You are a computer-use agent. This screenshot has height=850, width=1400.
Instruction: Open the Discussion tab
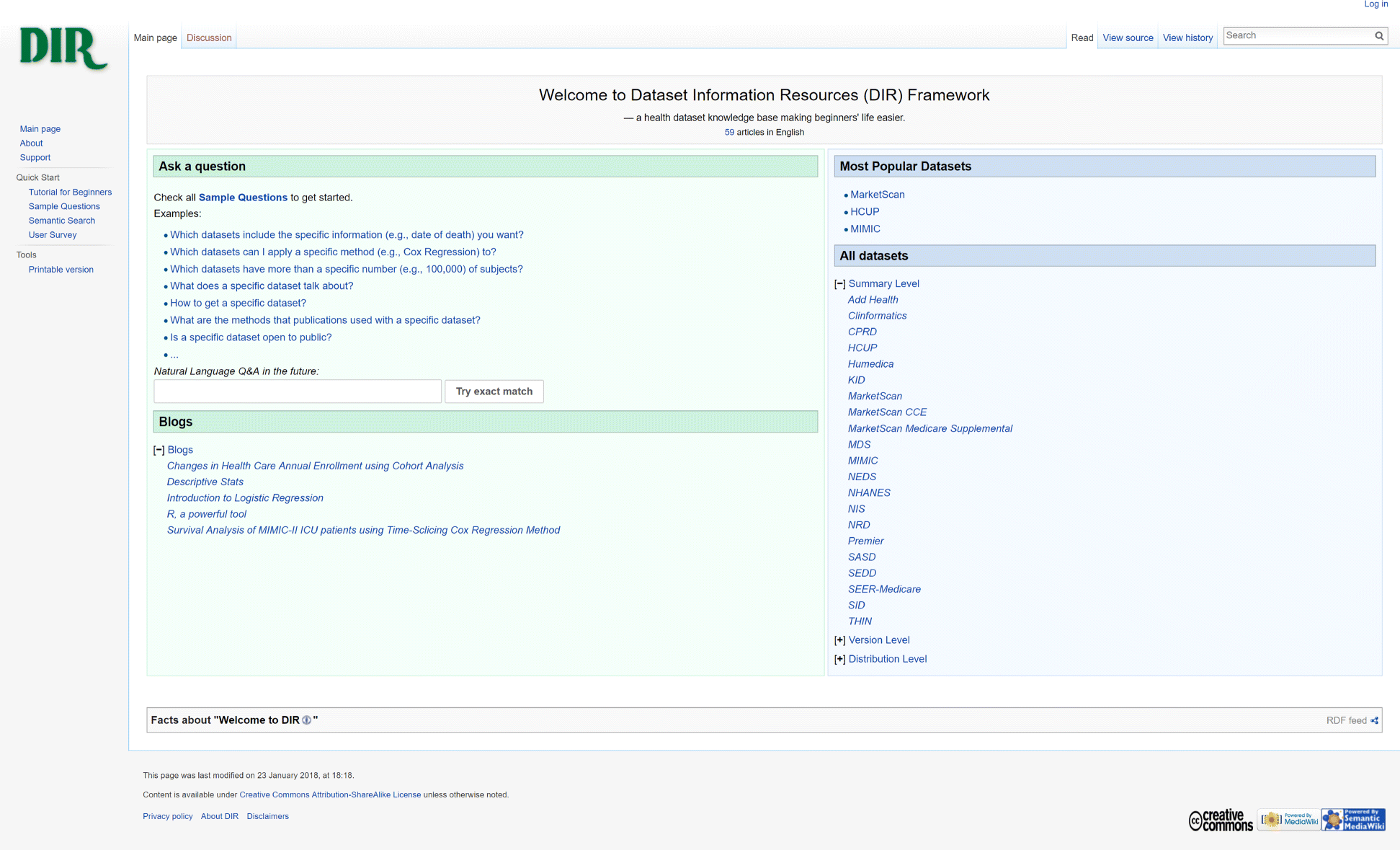(209, 37)
